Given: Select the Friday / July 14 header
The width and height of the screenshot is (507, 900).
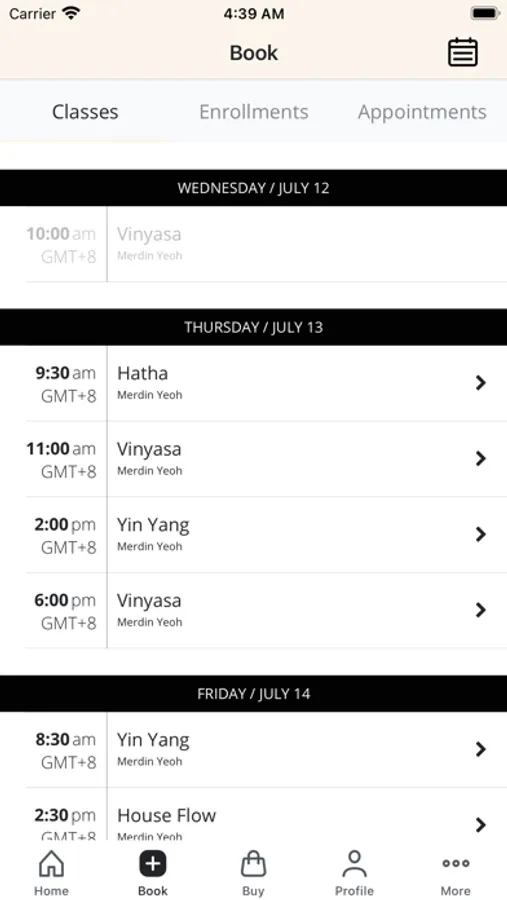Looking at the screenshot, I should (x=253, y=694).
